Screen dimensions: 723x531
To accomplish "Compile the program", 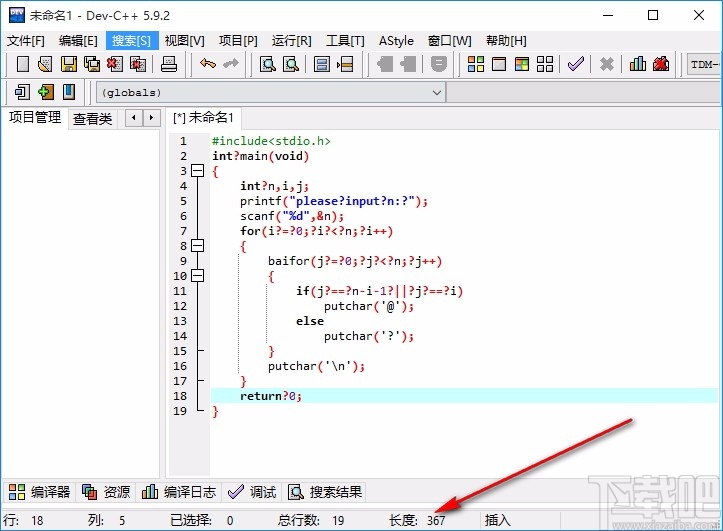I will pyautogui.click(x=476, y=64).
